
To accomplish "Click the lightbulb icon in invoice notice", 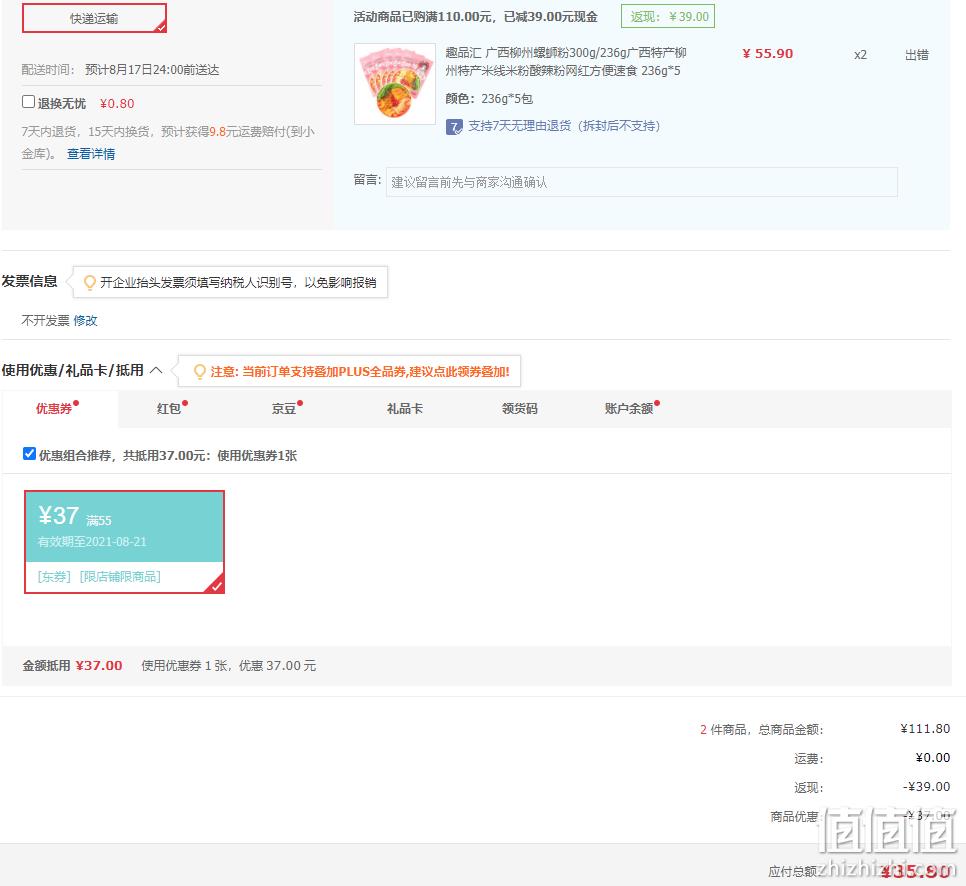I will [x=89, y=282].
